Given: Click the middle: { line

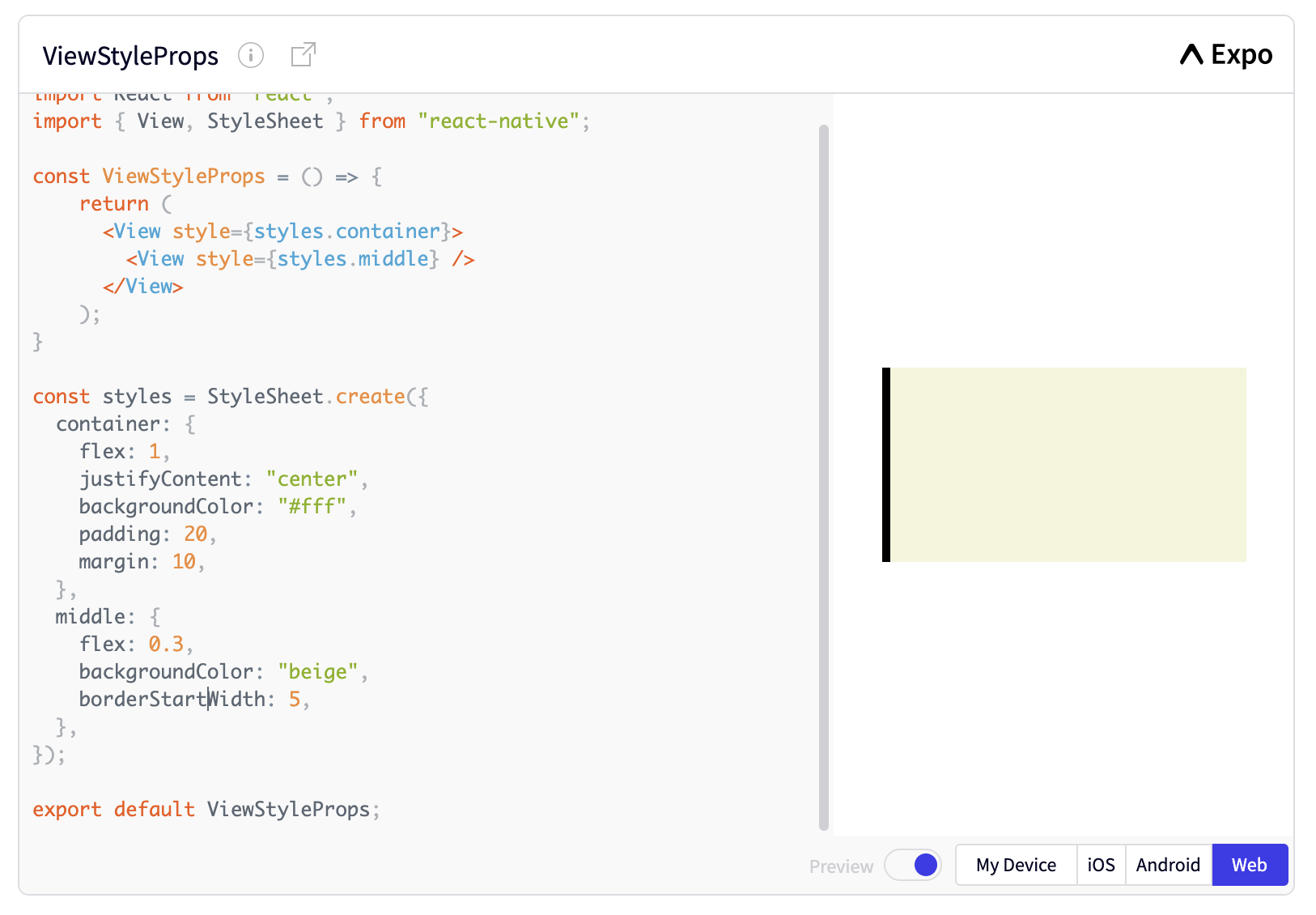Looking at the screenshot, I should [108, 616].
